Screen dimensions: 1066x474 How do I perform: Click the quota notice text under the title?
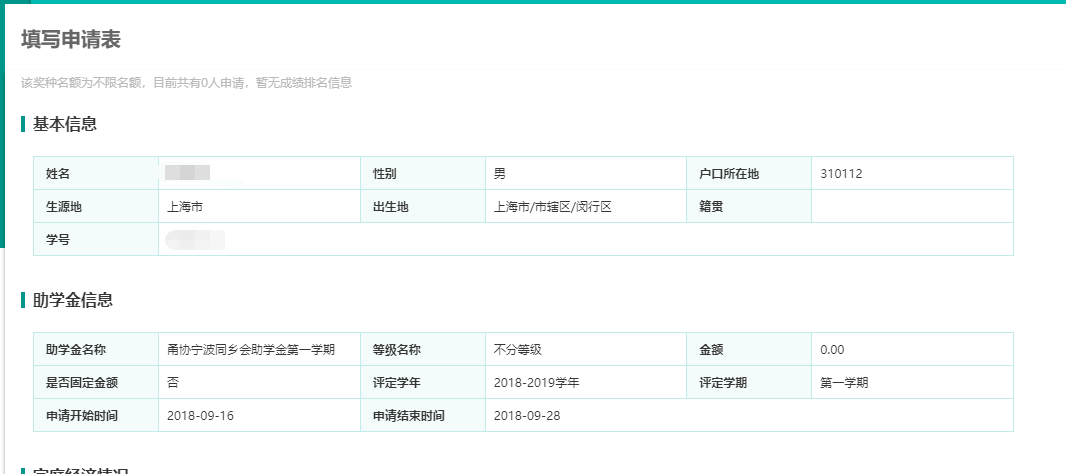(186, 83)
